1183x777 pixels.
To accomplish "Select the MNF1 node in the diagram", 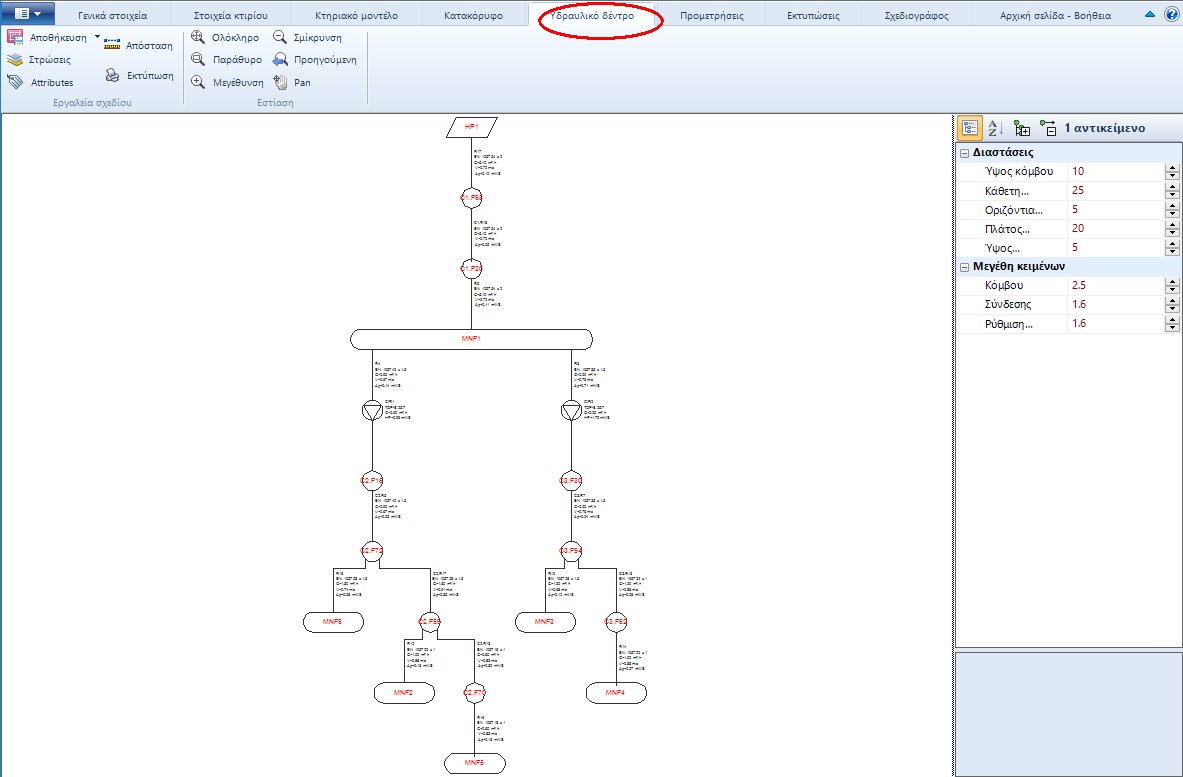I will tap(470, 338).
